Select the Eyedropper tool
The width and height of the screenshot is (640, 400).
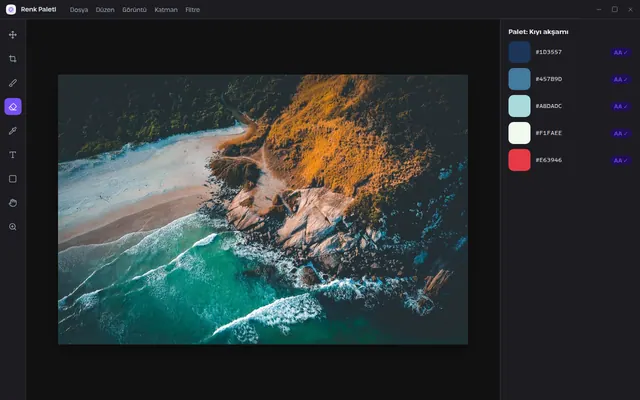point(13,131)
